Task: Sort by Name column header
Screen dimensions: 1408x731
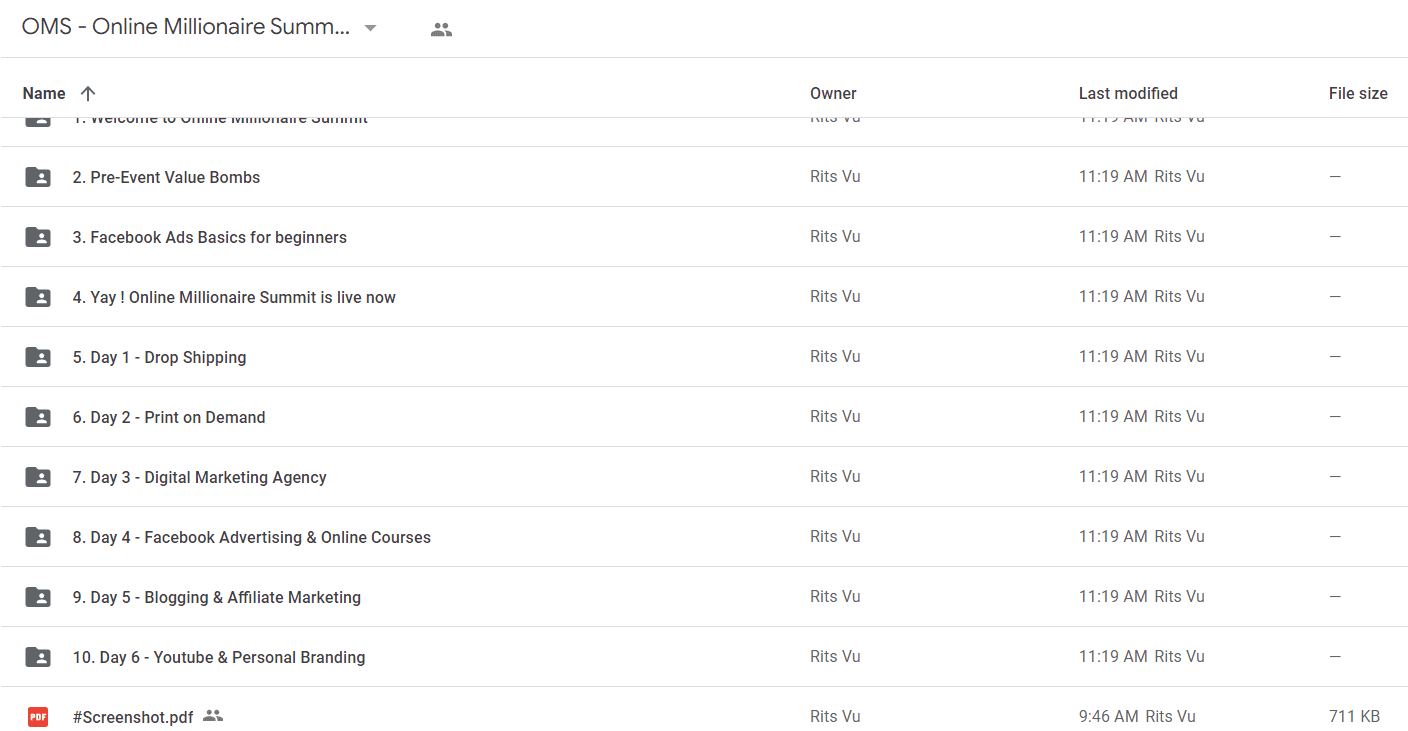Action: (44, 93)
